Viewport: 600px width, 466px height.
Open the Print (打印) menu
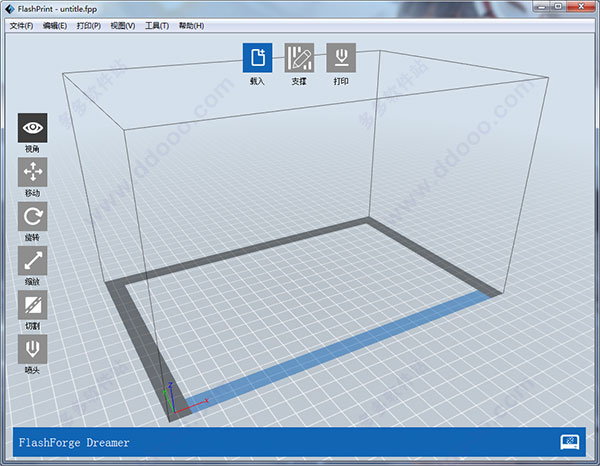[89, 26]
